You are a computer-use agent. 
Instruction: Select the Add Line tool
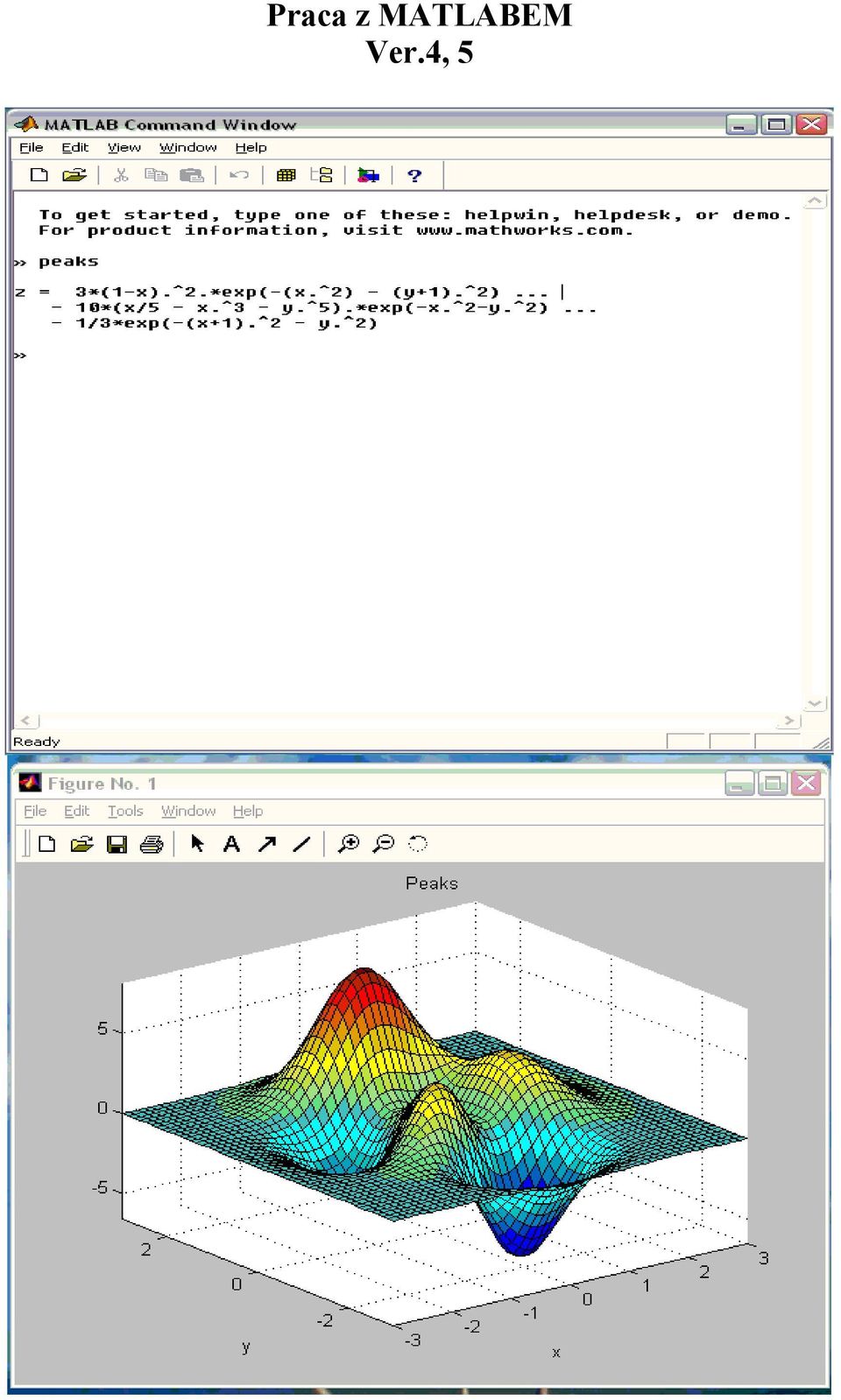pos(301,844)
